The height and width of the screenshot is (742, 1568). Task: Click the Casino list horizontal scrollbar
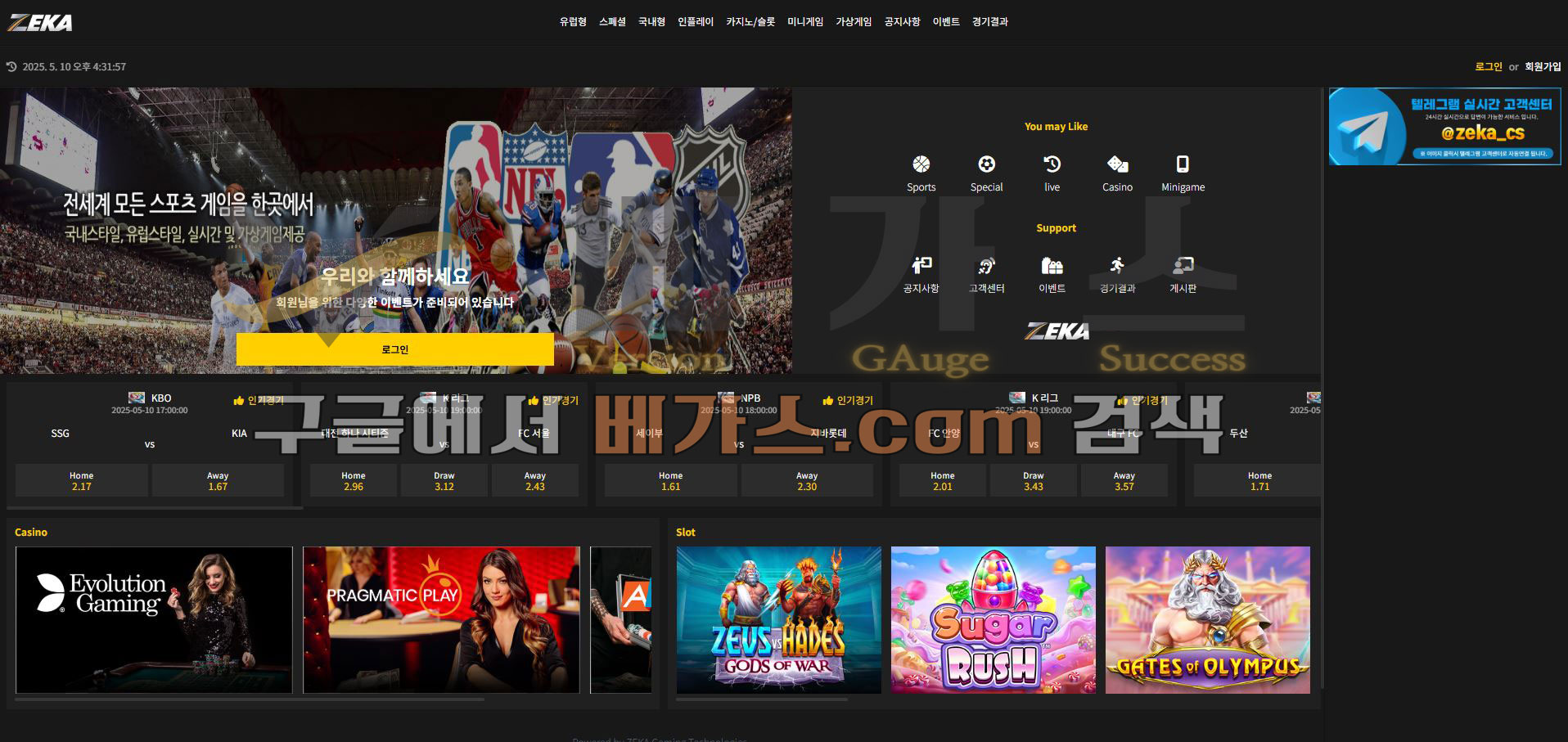pos(250,699)
